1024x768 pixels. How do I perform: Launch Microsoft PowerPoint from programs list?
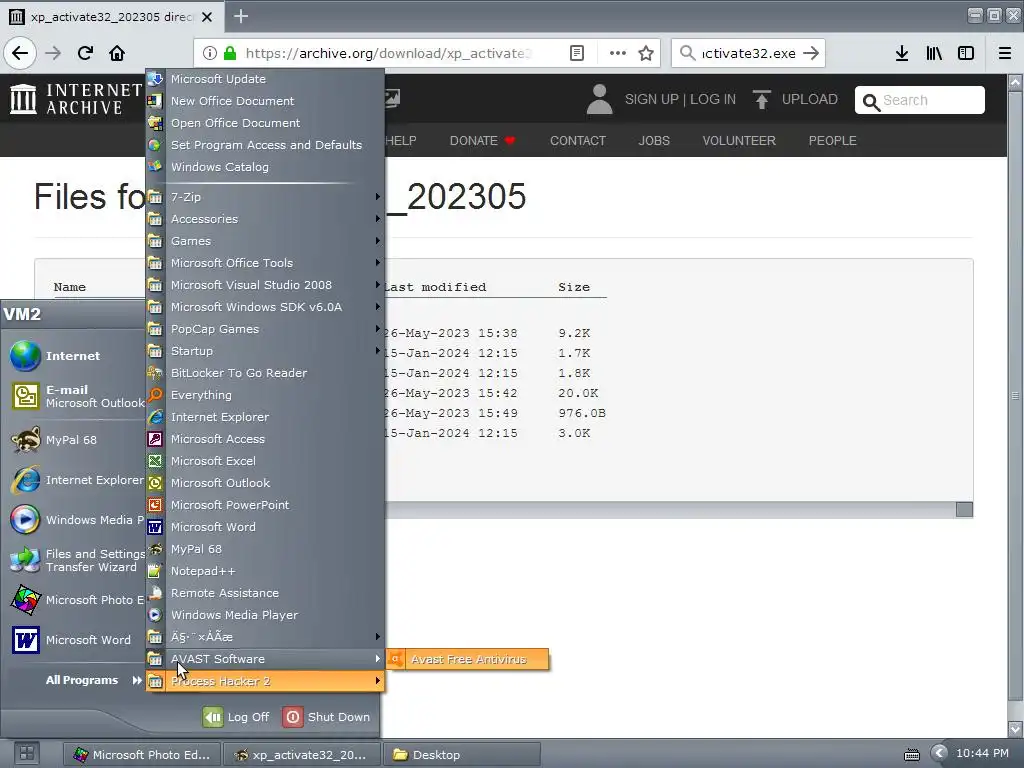point(264,505)
